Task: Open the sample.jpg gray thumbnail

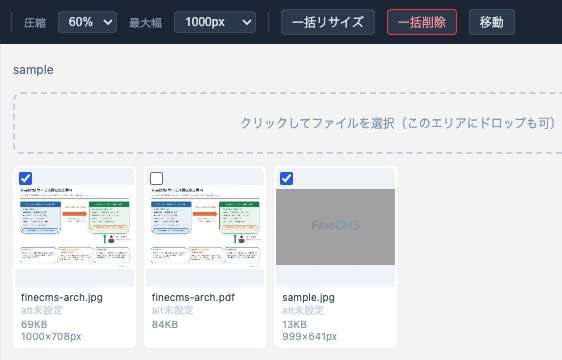Action: tap(335, 227)
